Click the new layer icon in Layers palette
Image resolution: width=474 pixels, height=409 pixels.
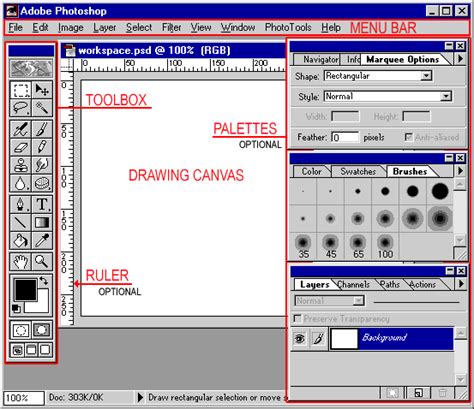pyautogui.click(x=418, y=393)
